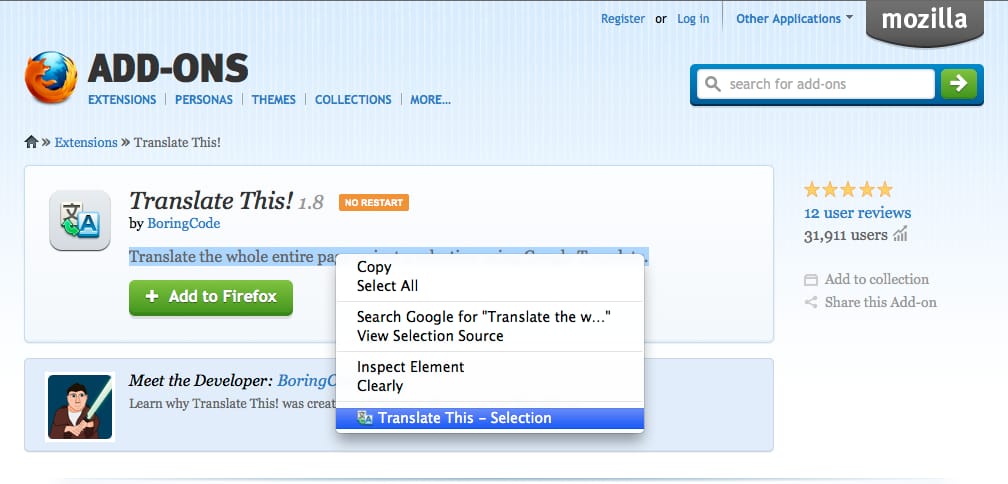Image resolution: width=1008 pixels, height=484 pixels.
Task: Click the user statistics chart icon
Action: coord(900,235)
